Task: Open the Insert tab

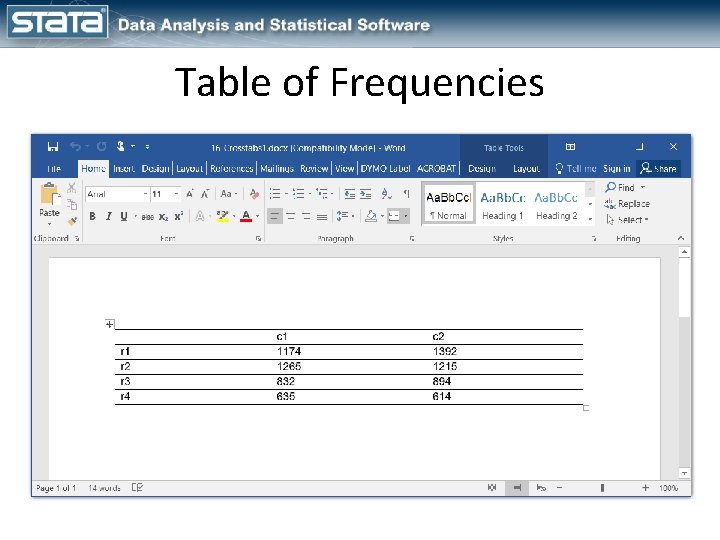Action: (124, 169)
